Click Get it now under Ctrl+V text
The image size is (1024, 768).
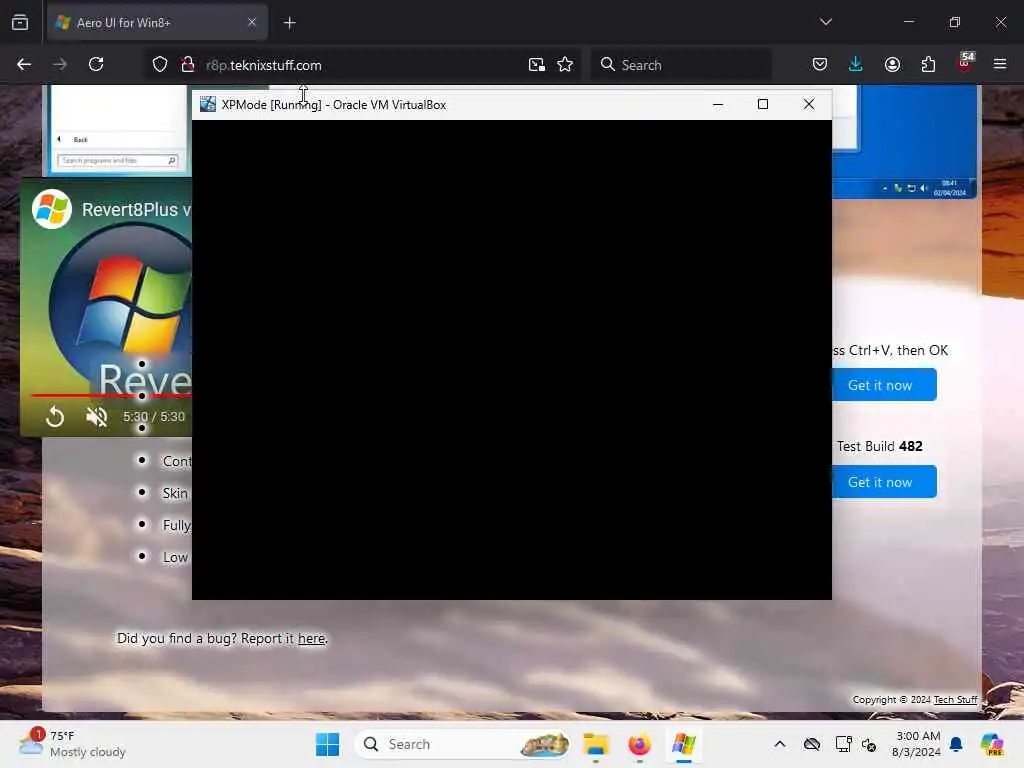[884, 385]
